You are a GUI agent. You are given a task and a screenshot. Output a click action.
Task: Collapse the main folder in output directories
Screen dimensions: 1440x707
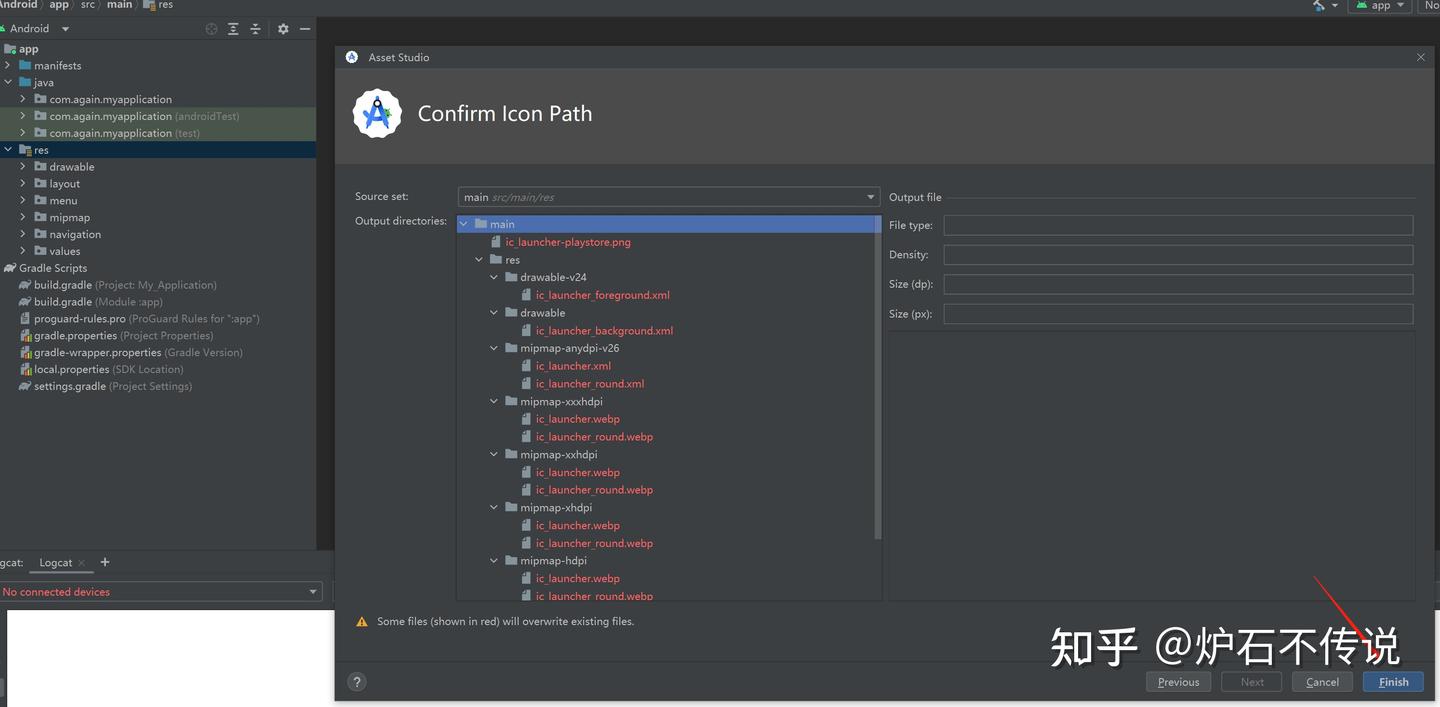[464, 224]
